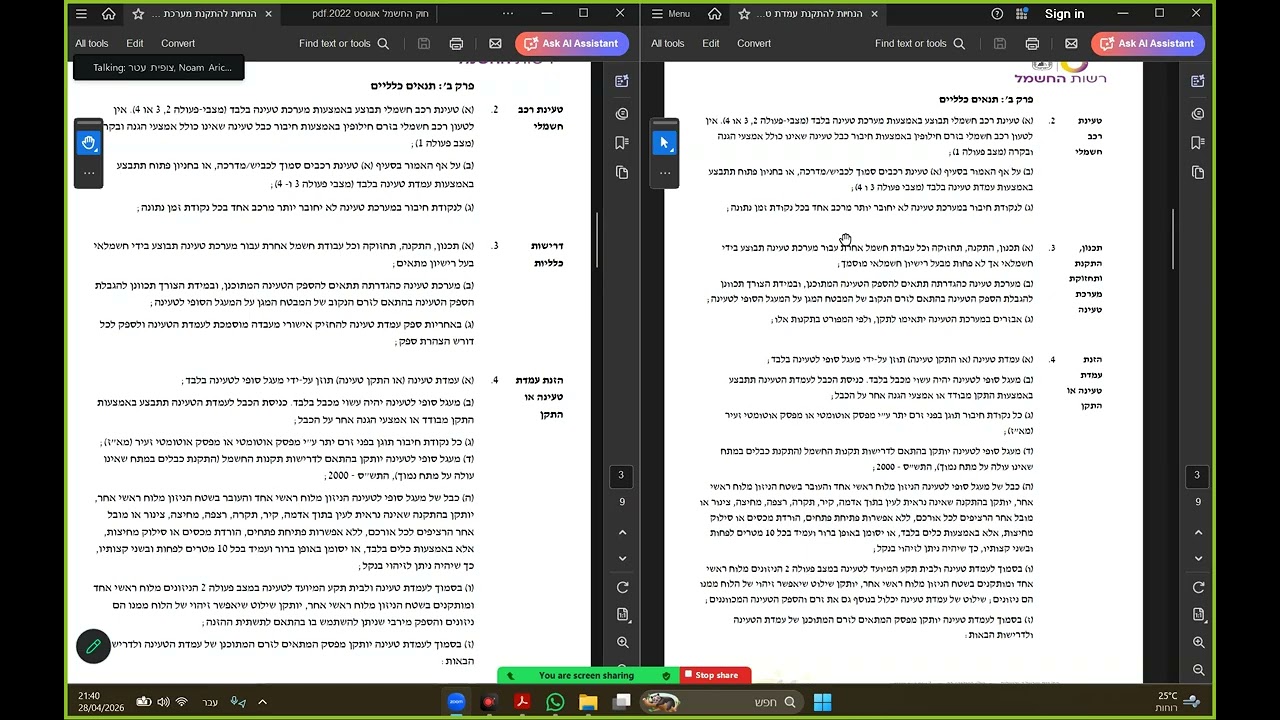The width and height of the screenshot is (1280, 720).
Task: Open Convert in right Acrobat window
Action: tap(754, 43)
